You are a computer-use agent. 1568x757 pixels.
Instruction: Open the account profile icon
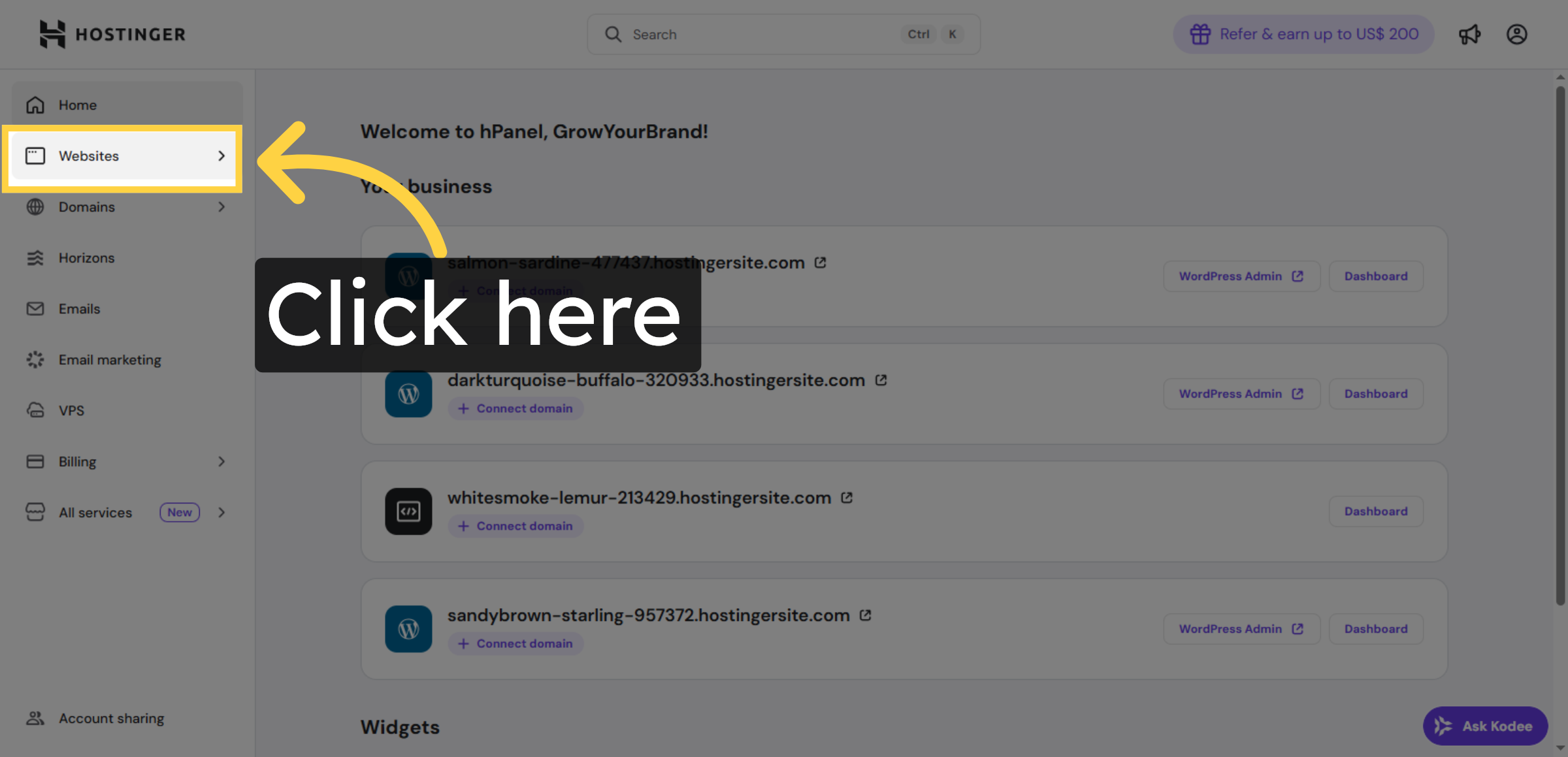(x=1517, y=34)
